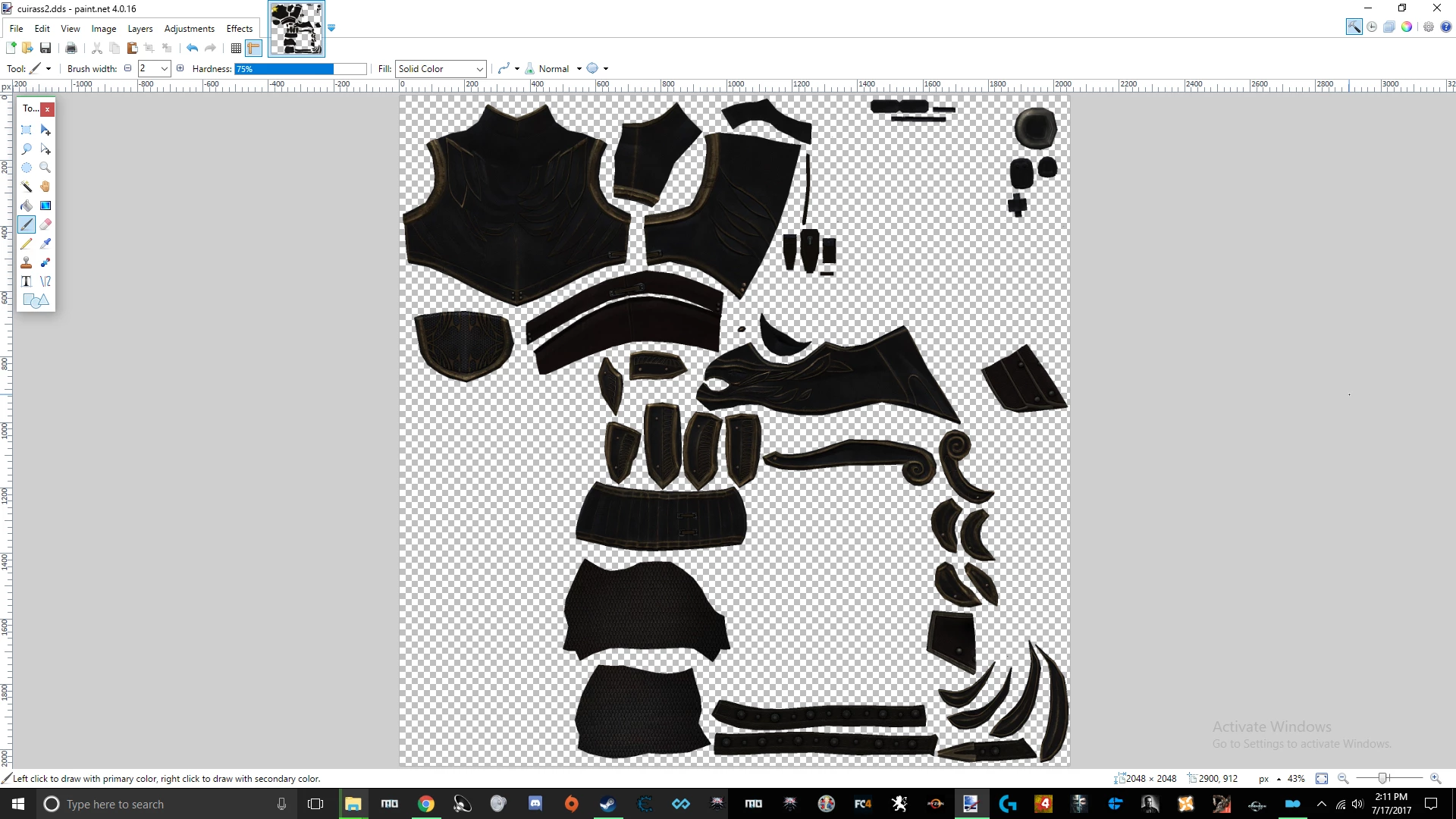Click the zoom in magnifier in status bar

point(1436,778)
